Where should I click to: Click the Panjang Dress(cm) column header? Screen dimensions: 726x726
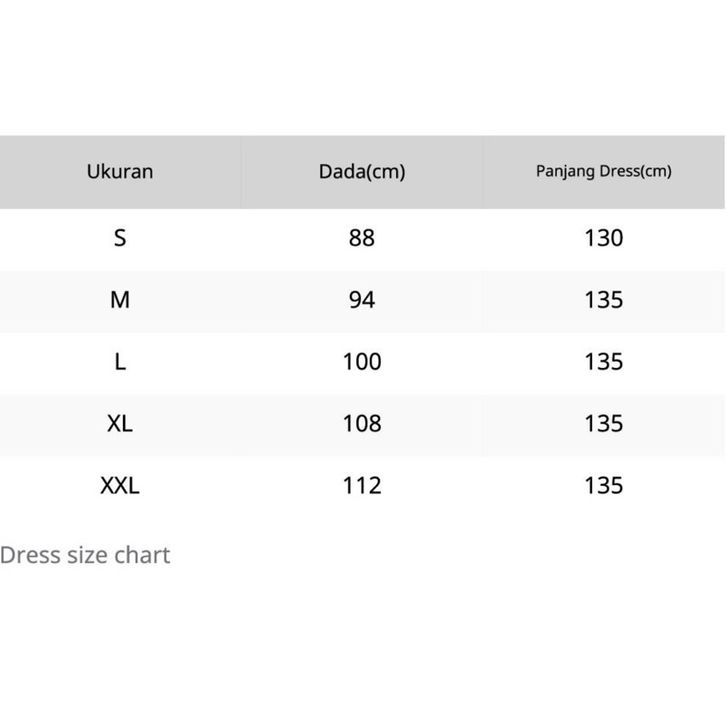[x=604, y=171]
